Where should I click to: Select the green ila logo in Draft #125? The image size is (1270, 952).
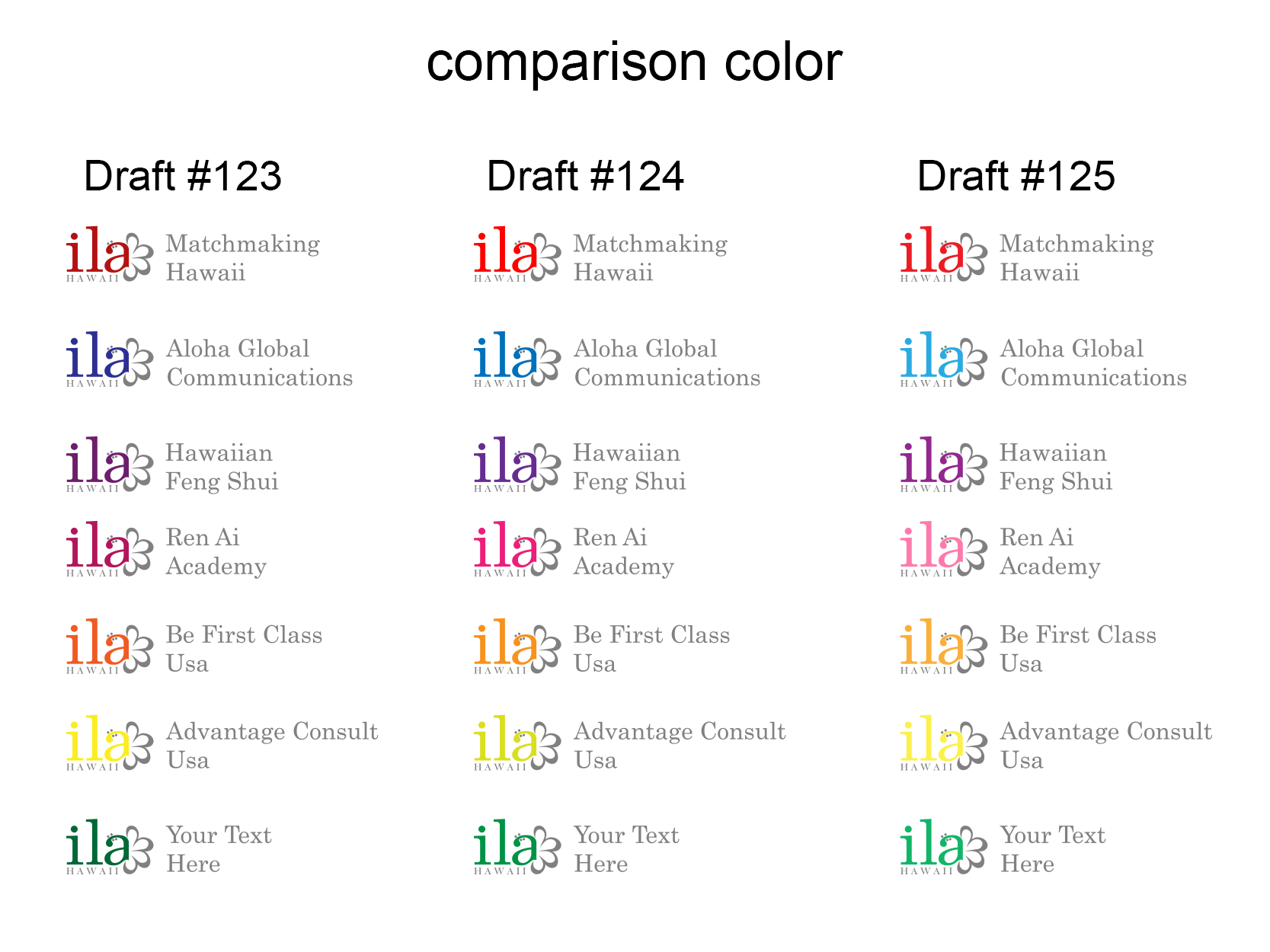pos(933,845)
